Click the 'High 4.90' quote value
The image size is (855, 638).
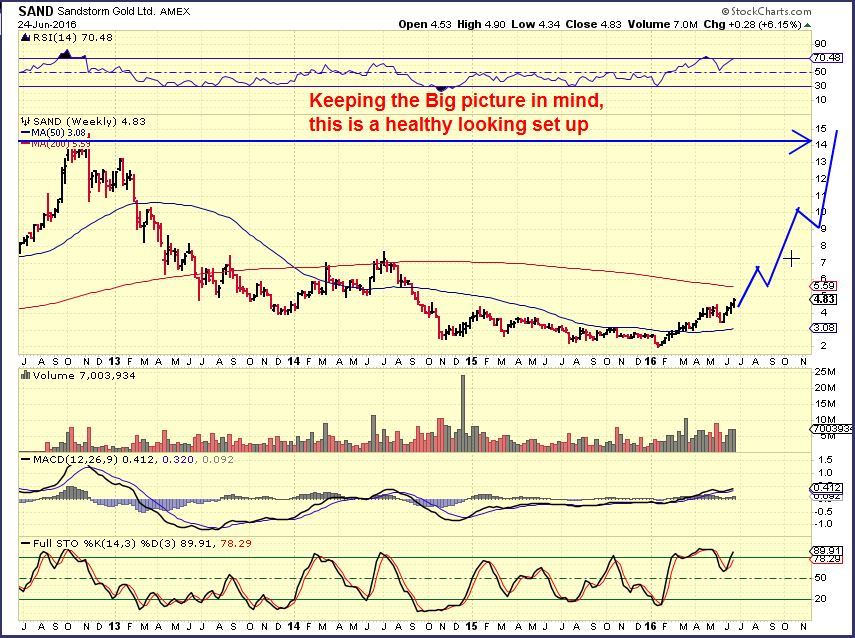click(481, 25)
